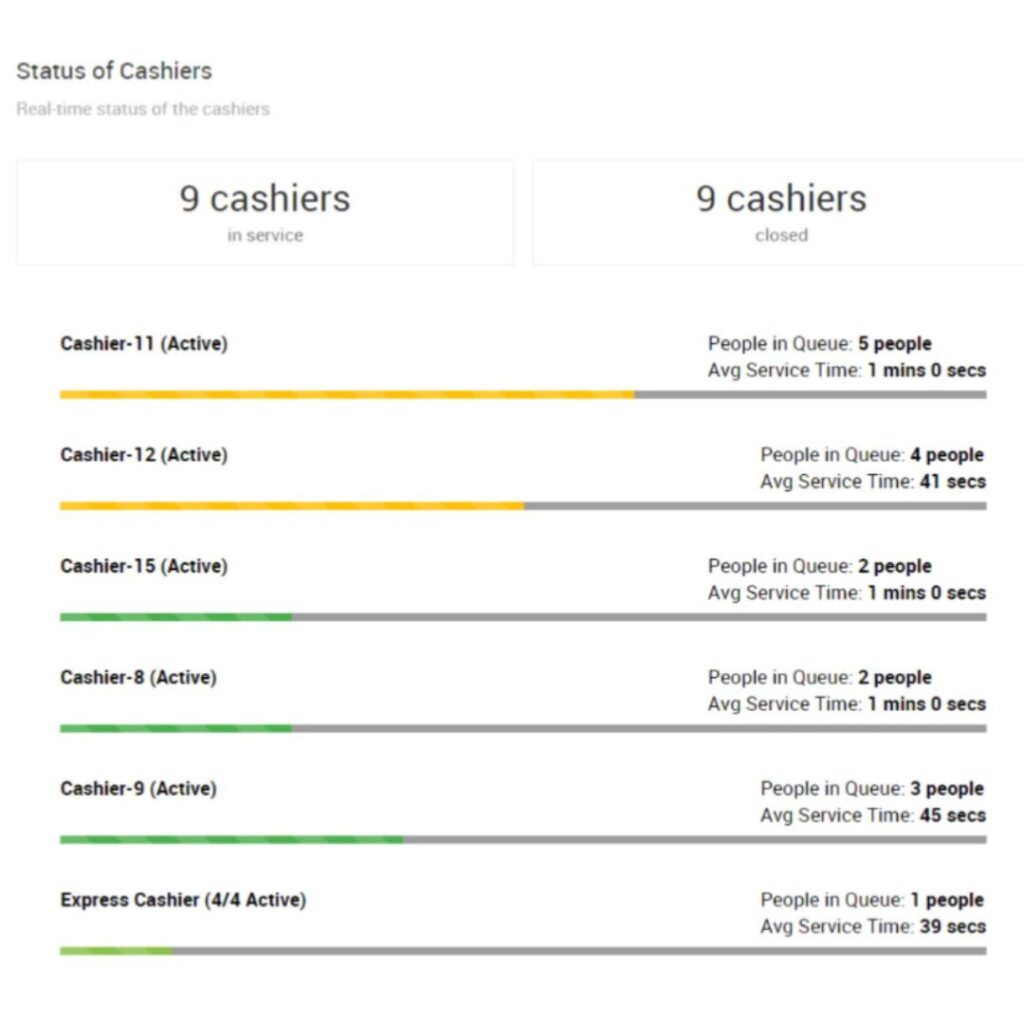Select the 9 cashiers in service card
1024x1024 pixels.
click(x=265, y=211)
